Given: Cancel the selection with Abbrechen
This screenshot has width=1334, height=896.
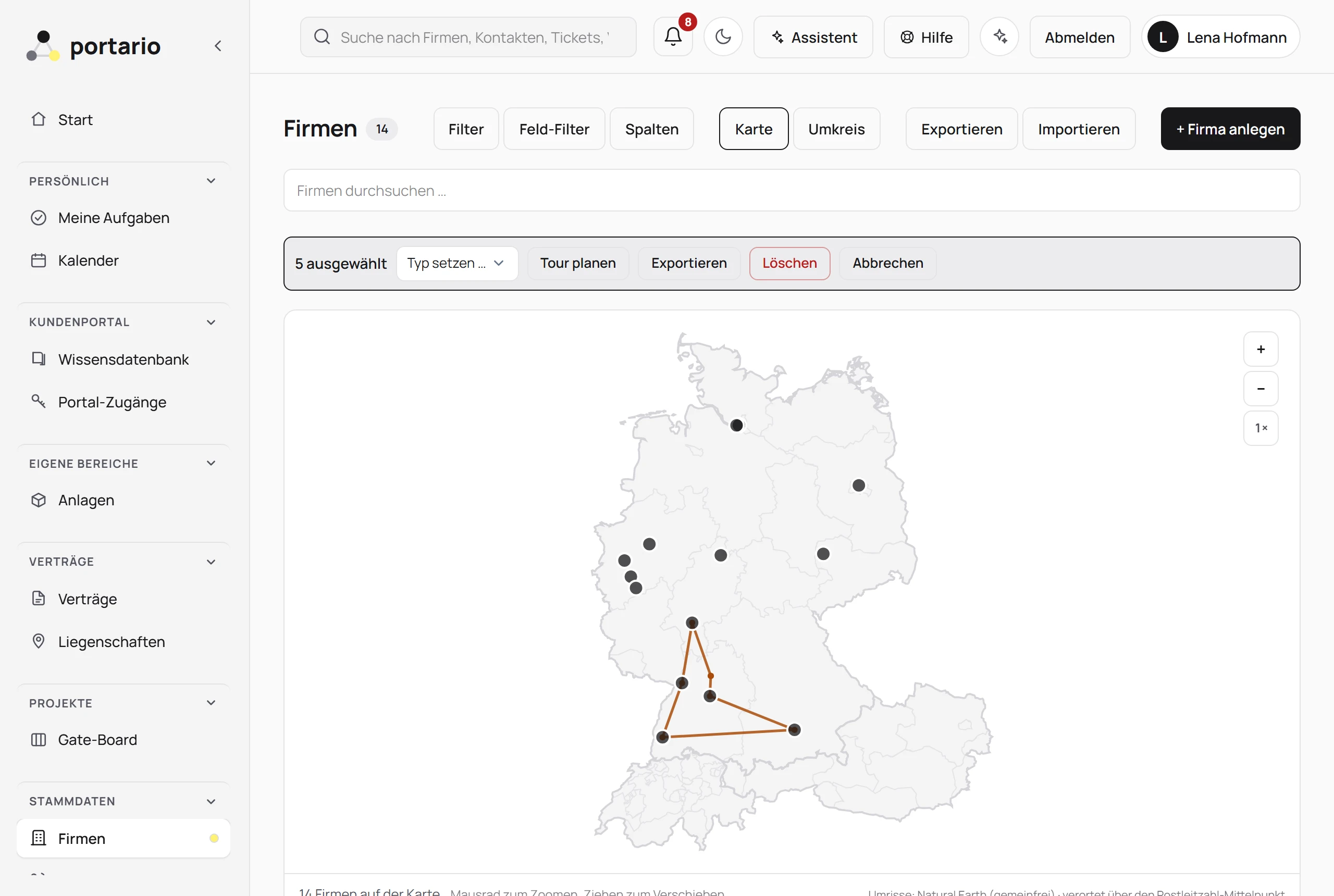Looking at the screenshot, I should click(x=887, y=264).
